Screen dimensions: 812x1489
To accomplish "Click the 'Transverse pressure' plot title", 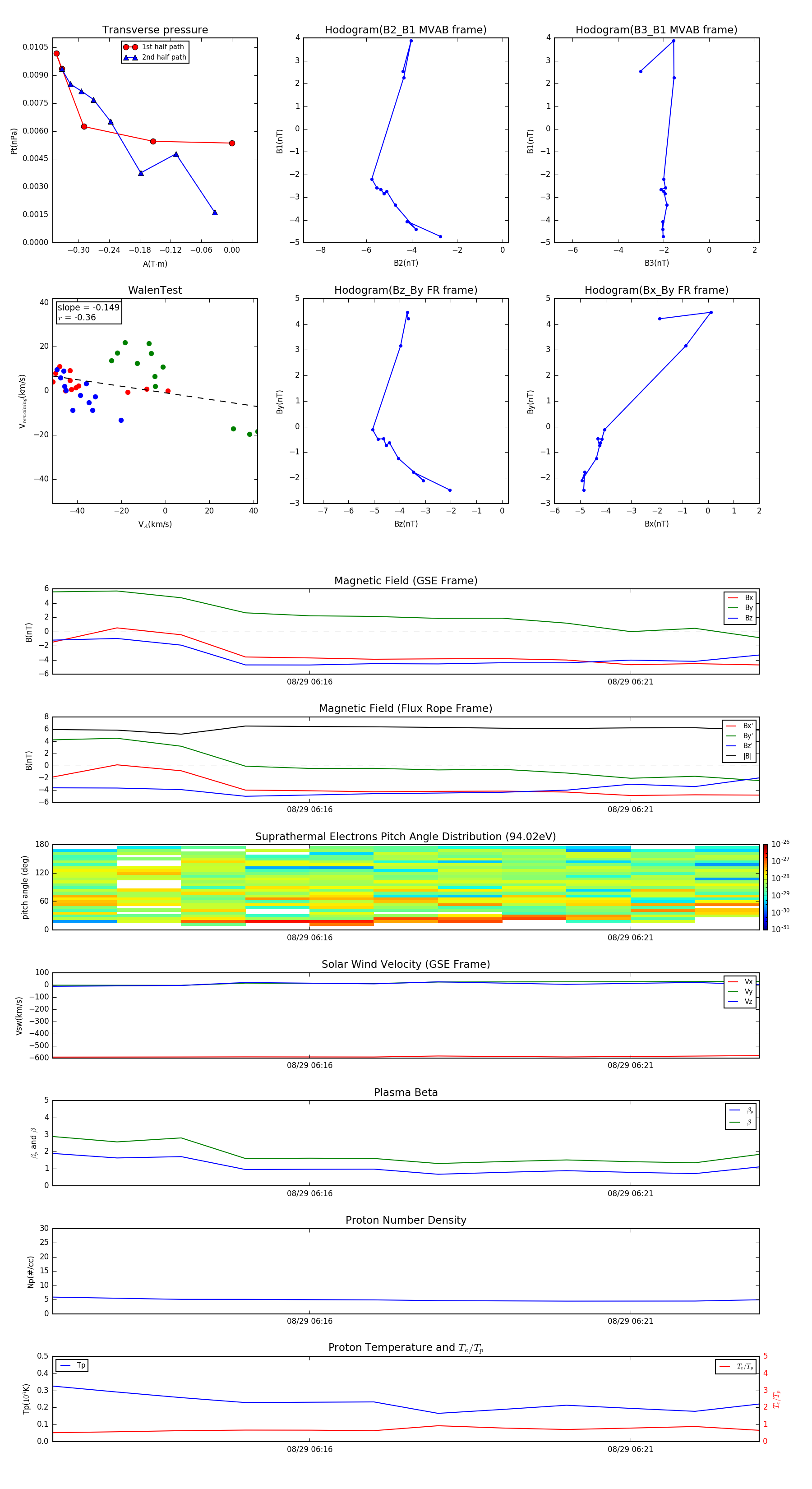I will 155,30.
